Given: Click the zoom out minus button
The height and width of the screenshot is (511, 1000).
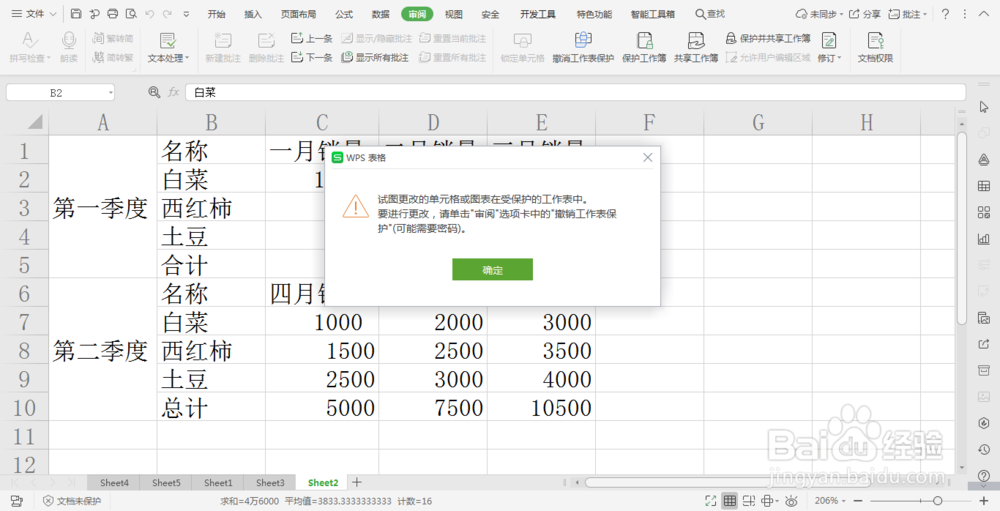Looking at the screenshot, I should click(858, 501).
